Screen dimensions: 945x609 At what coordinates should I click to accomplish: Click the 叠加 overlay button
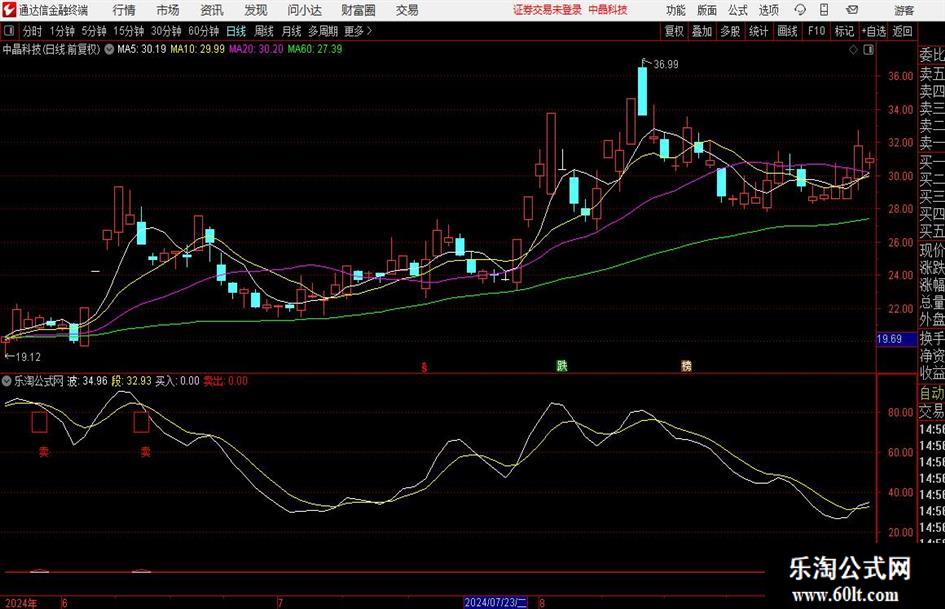(x=702, y=31)
